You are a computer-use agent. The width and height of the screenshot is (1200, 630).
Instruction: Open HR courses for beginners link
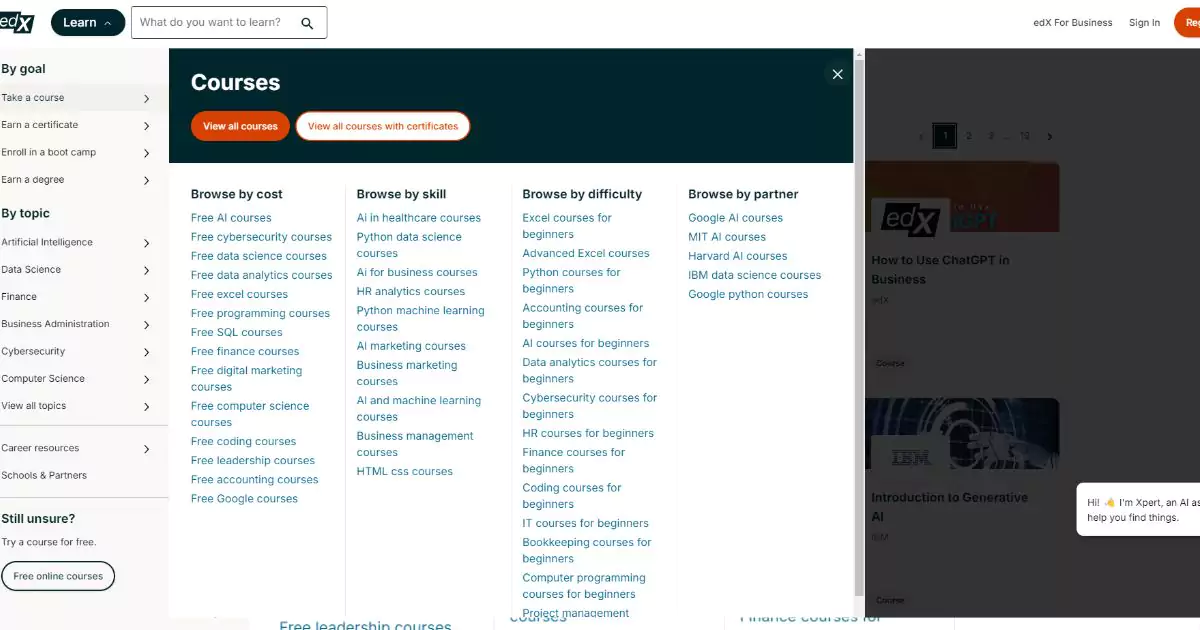click(x=588, y=433)
